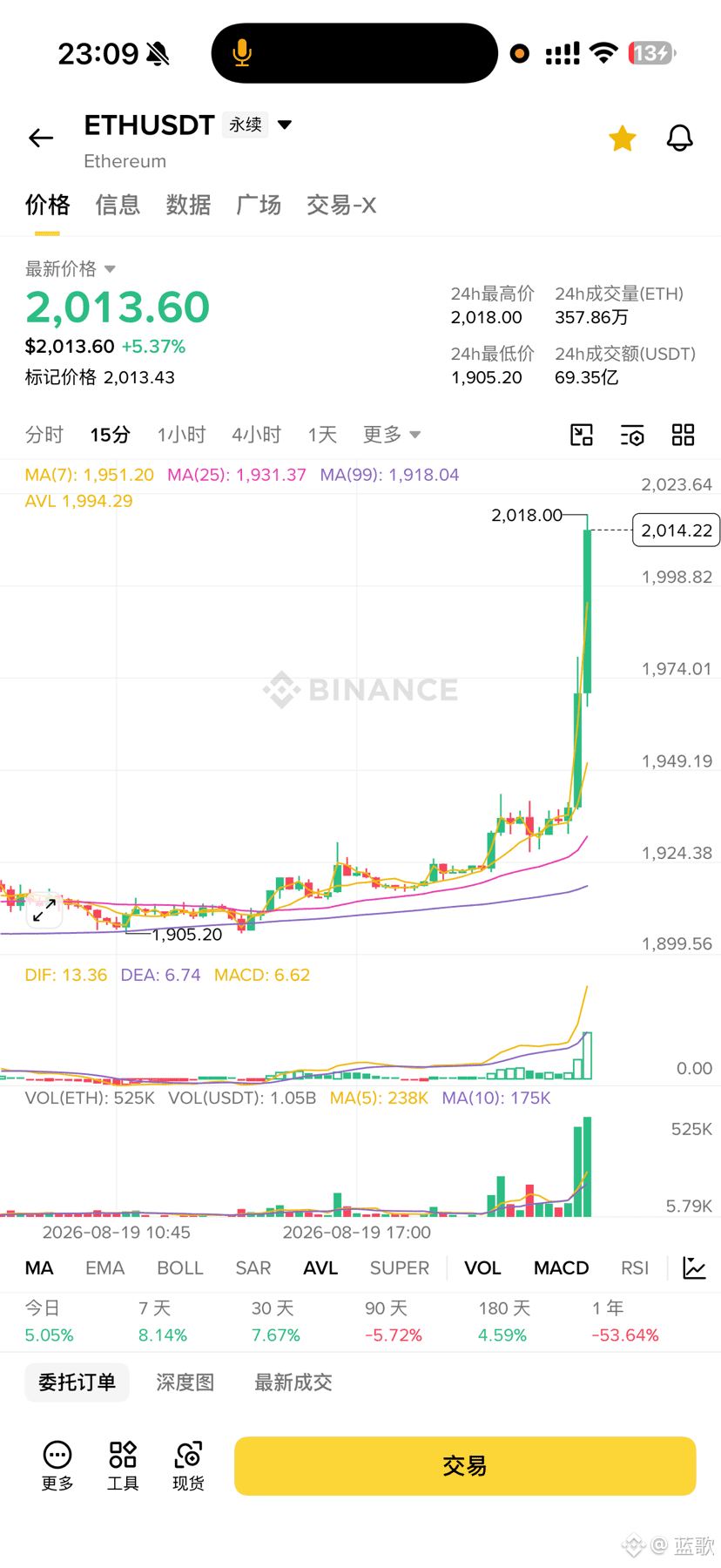Select the 1小时 chart interval

[181, 435]
